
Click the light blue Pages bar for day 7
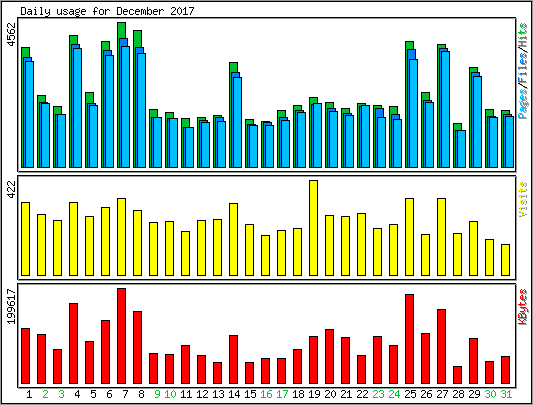(125, 107)
